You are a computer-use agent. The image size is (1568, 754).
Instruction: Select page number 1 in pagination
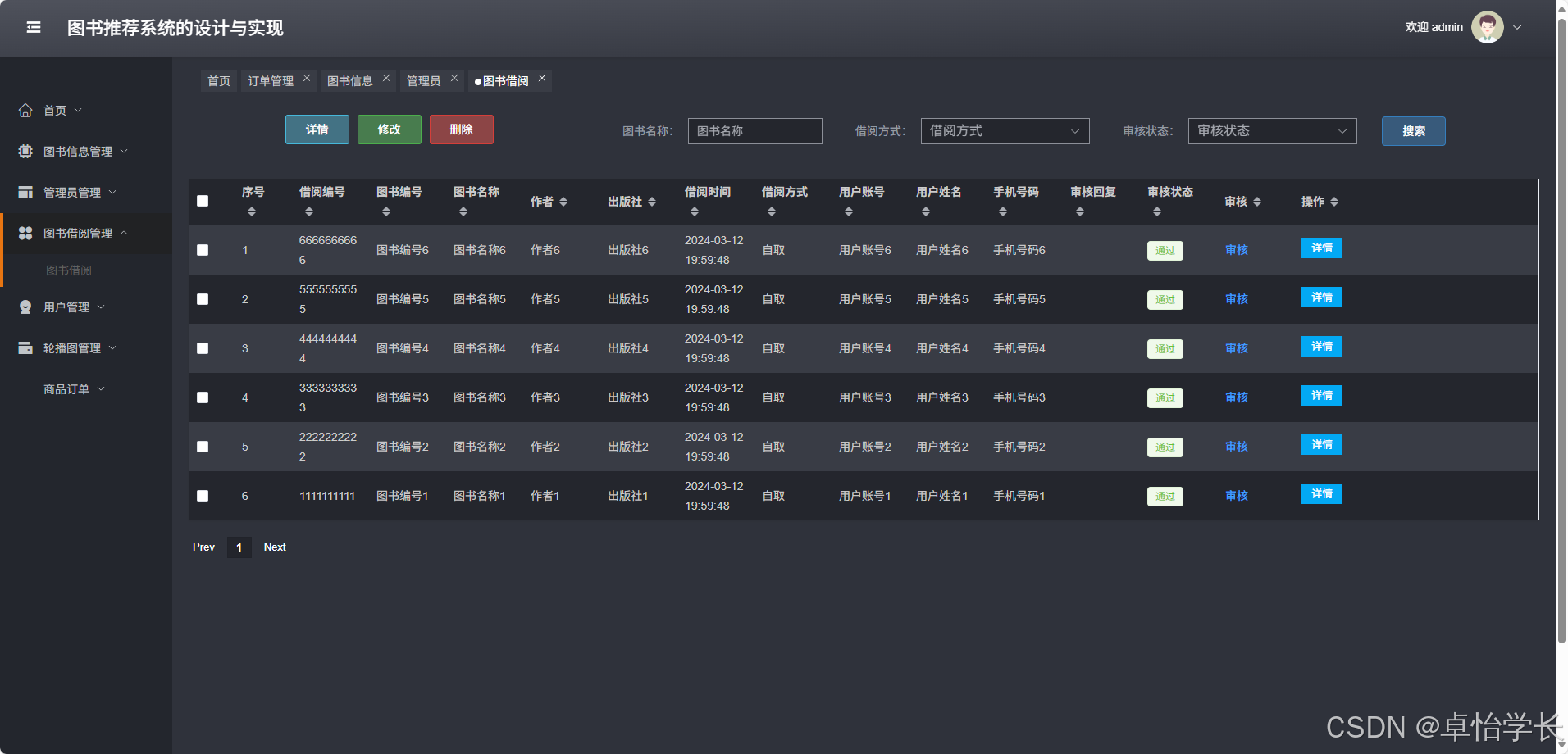coord(239,547)
